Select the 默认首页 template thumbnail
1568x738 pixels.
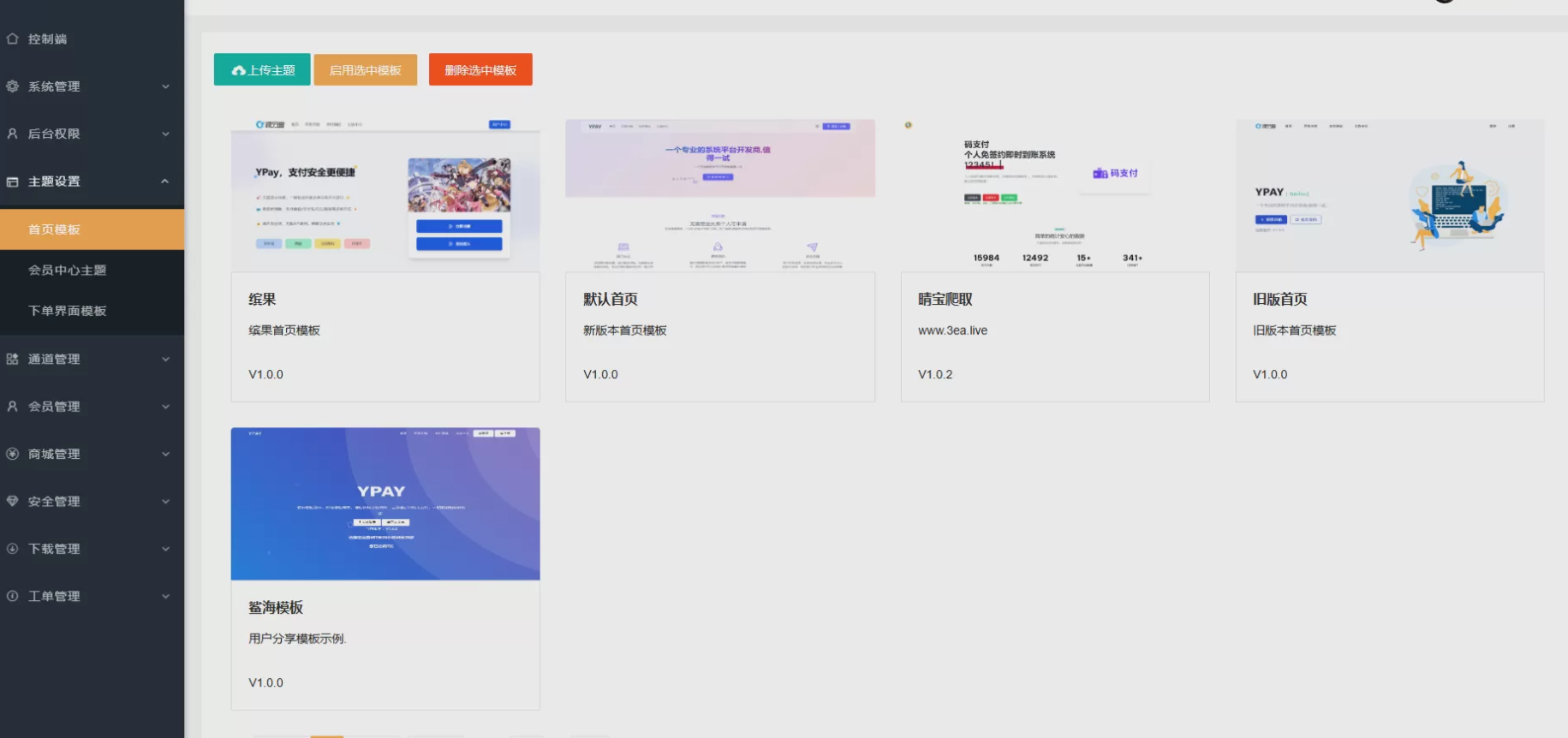click(x=720, y=195)
